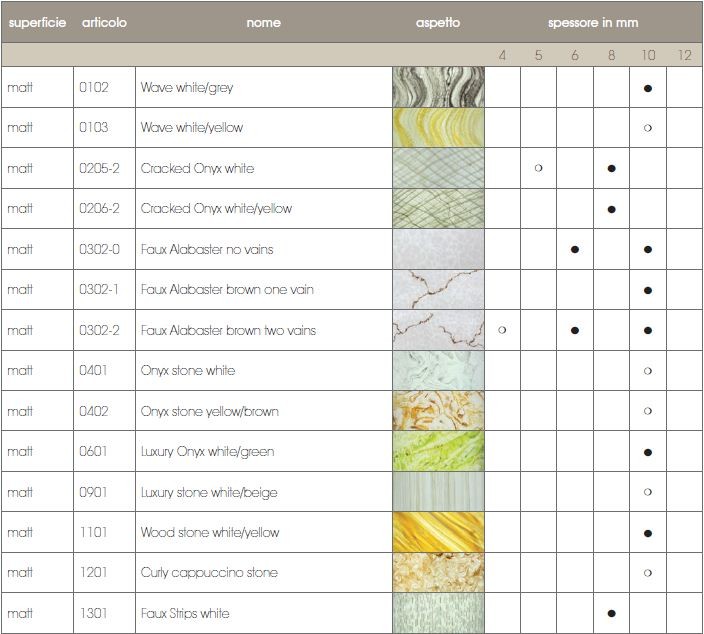Click the 'articolo' column header
The image size is (704, 634).
104,22
